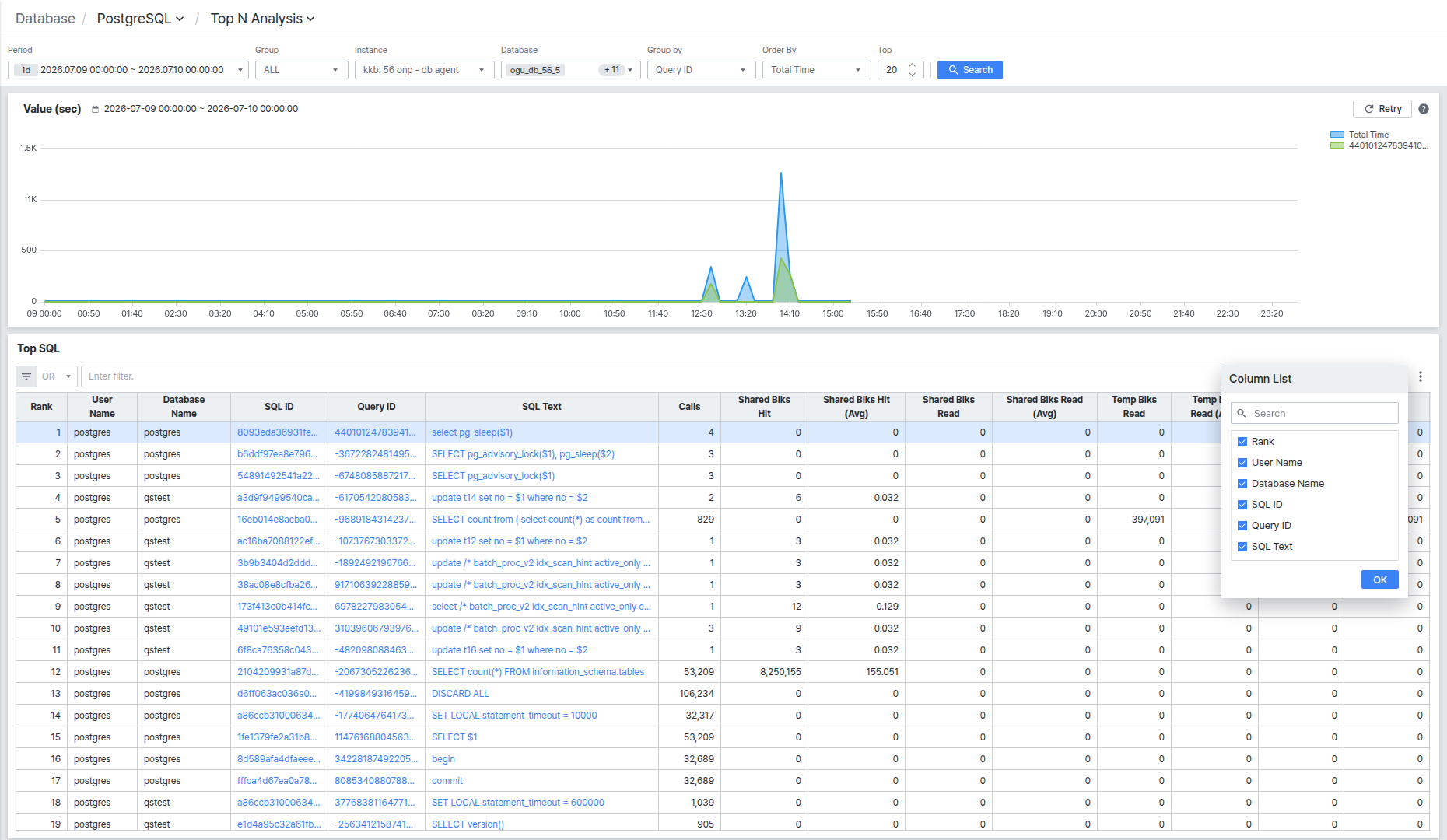Uncheck the SQL Text column checkbox
1447x840 pixels.
tap(1242, 547)
